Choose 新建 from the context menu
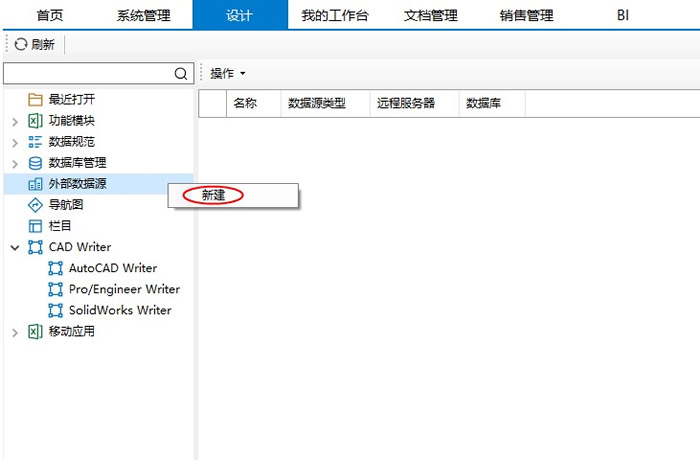Viewport: 700px width, 460px height. pyautogui.click(x=214, y=195)
